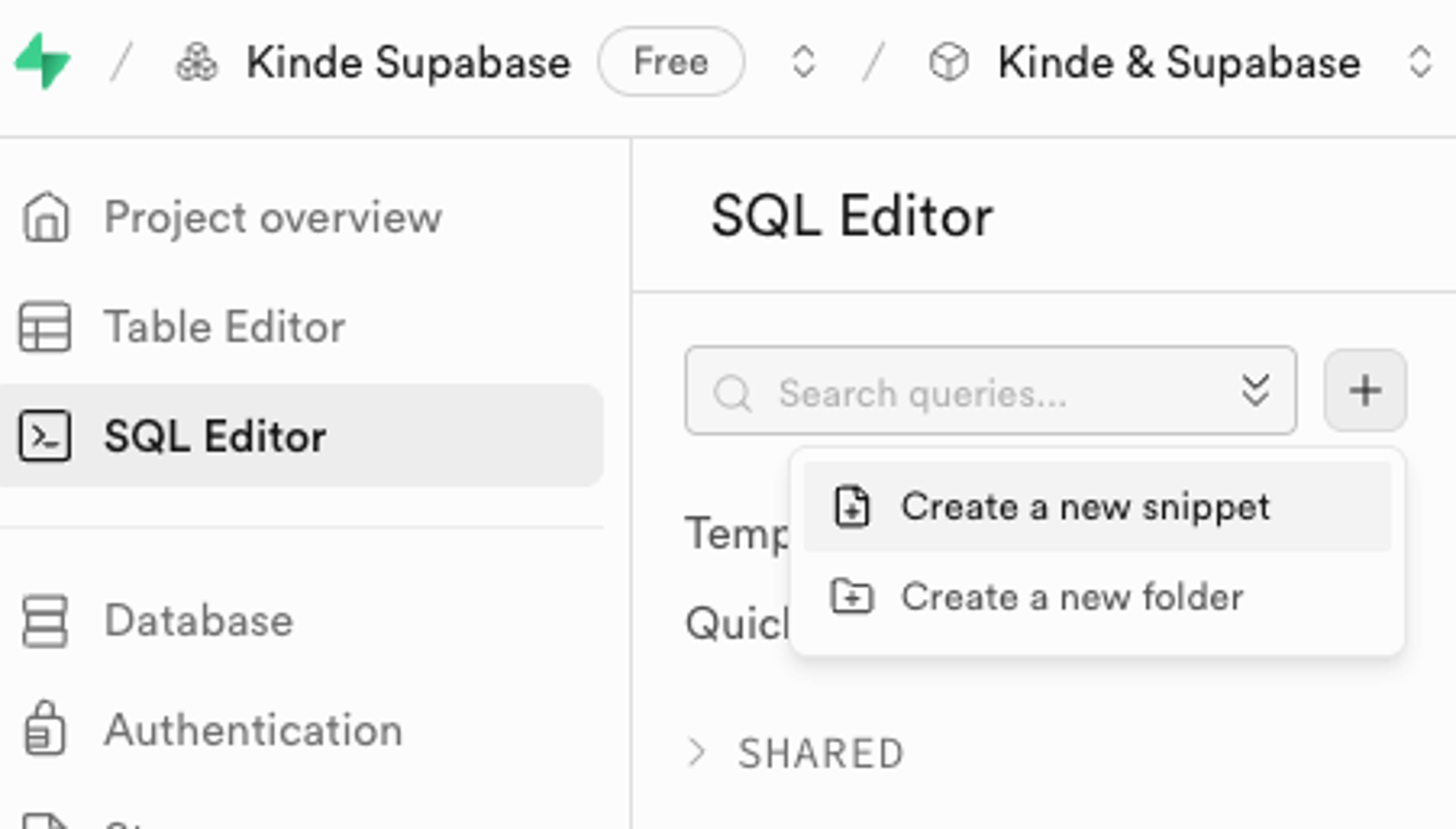Screen dimensions: 1456x829
Task: Click the Database stack icon
Action: pos(45,621)
